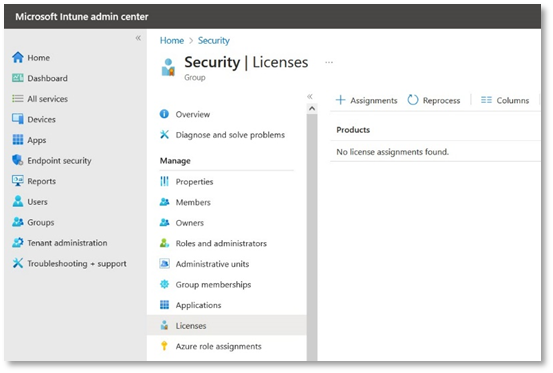The width and height of the screenshot is (553, 373).
Task: Select the Apps grid icon
Action: [x=17, y=140]
